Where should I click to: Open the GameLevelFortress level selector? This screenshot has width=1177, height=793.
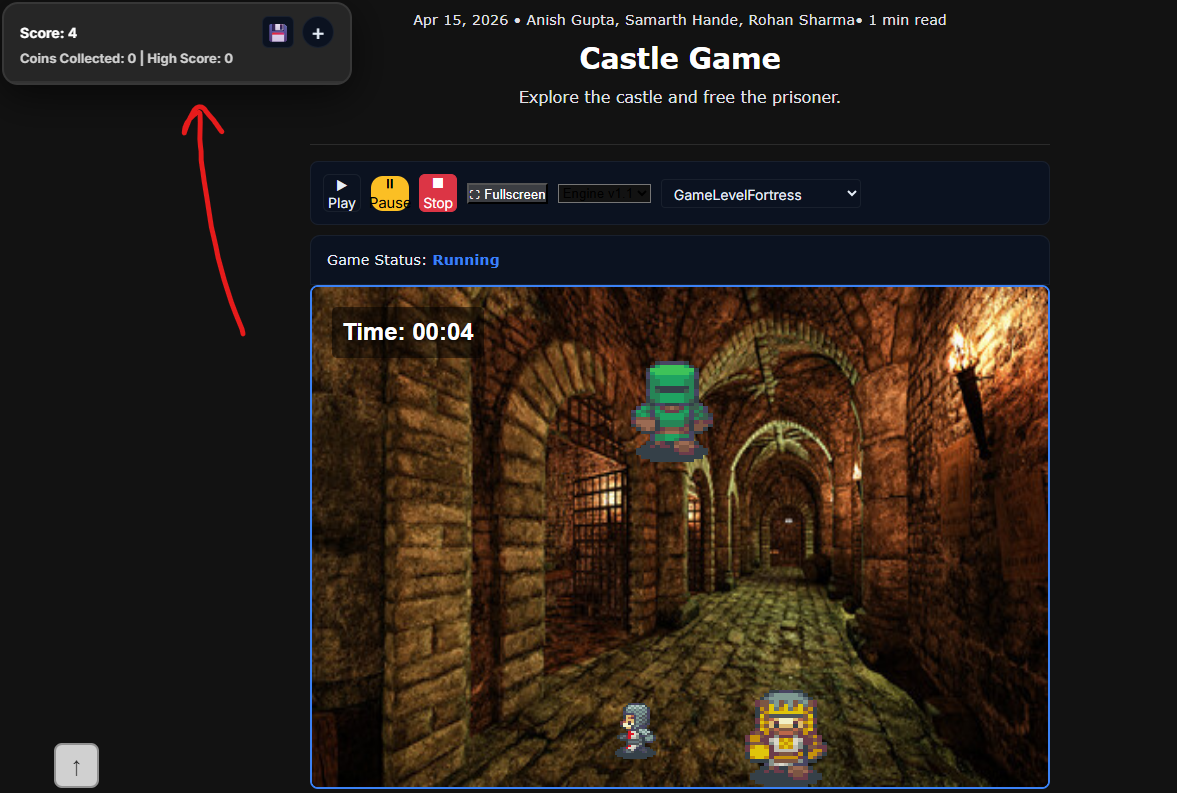760,194
